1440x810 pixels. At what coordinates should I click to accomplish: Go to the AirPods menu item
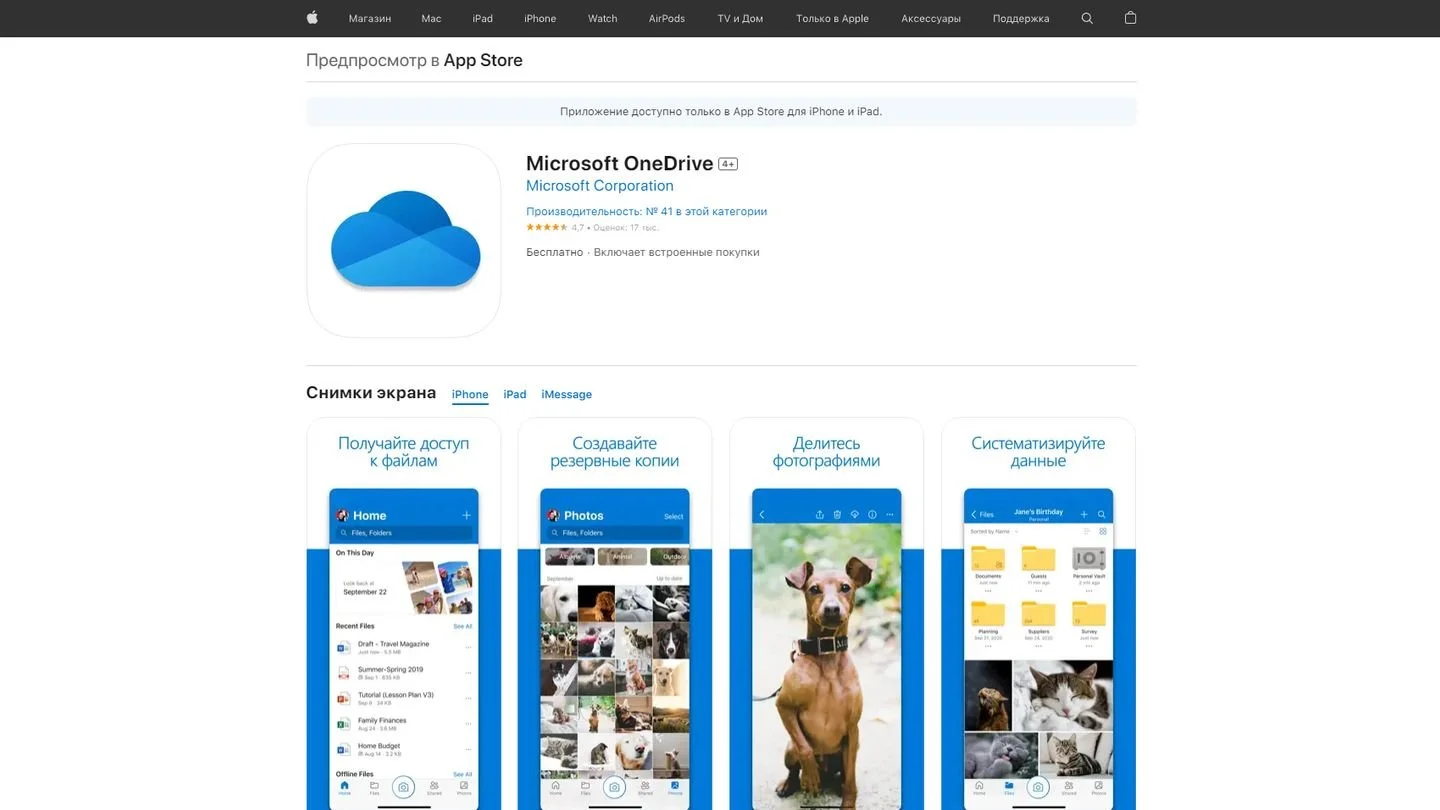pyautogui.click(x=667, y=18)
